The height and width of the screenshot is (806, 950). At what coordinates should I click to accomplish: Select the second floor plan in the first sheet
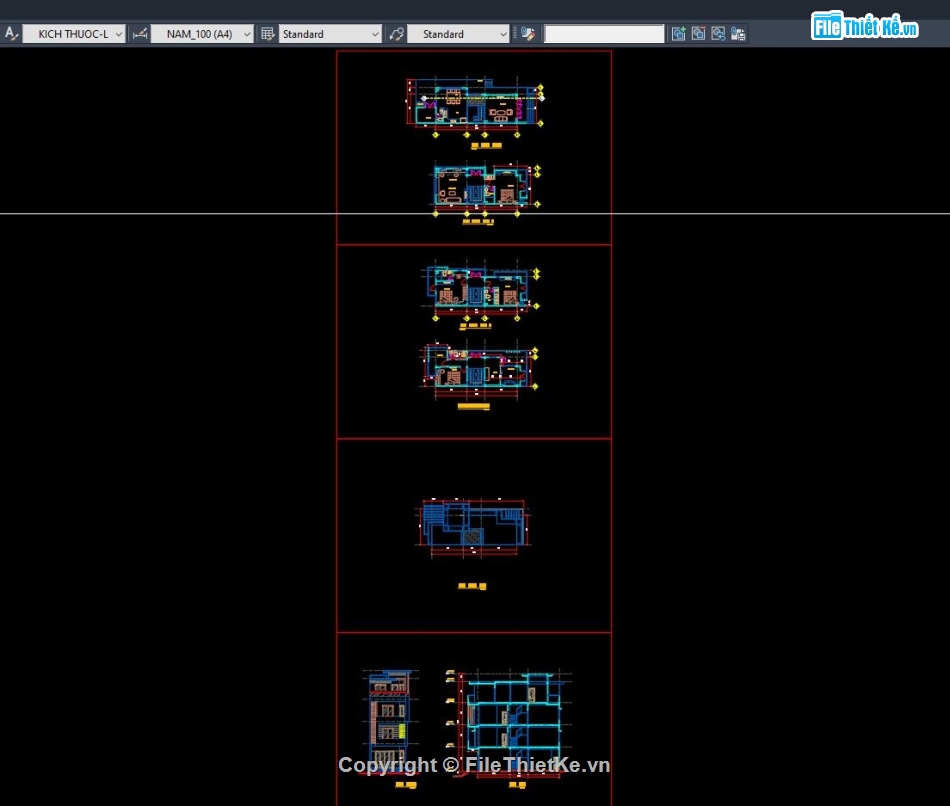(x=484, y=188)
